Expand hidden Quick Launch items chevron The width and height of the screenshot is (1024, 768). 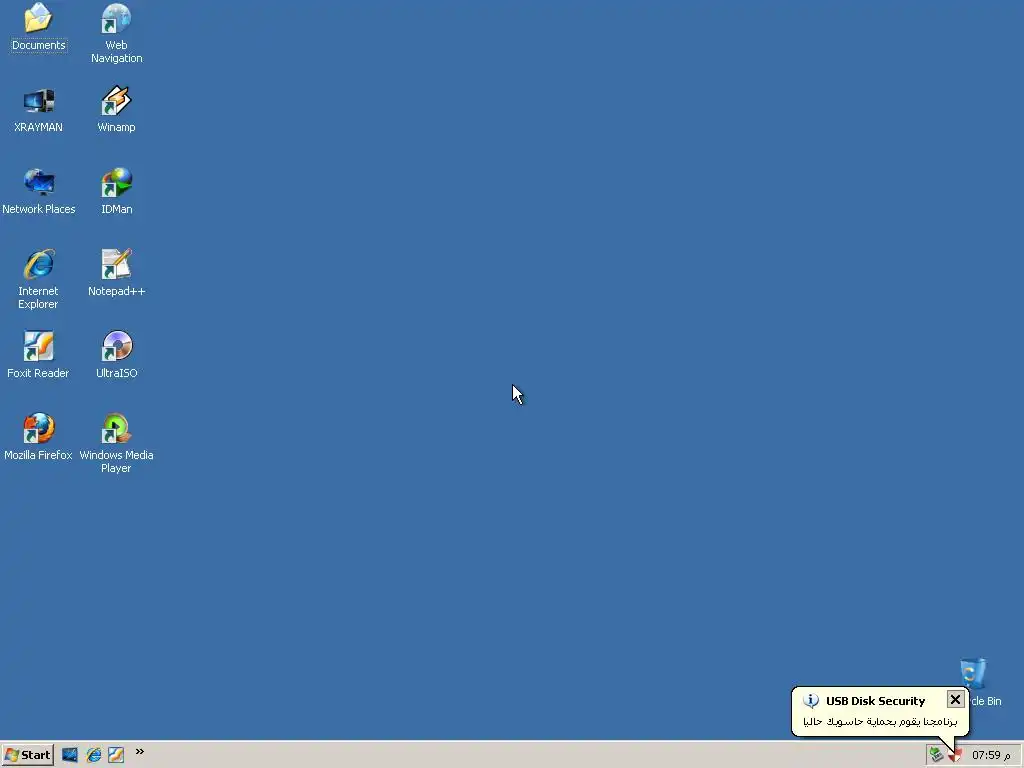140,752
